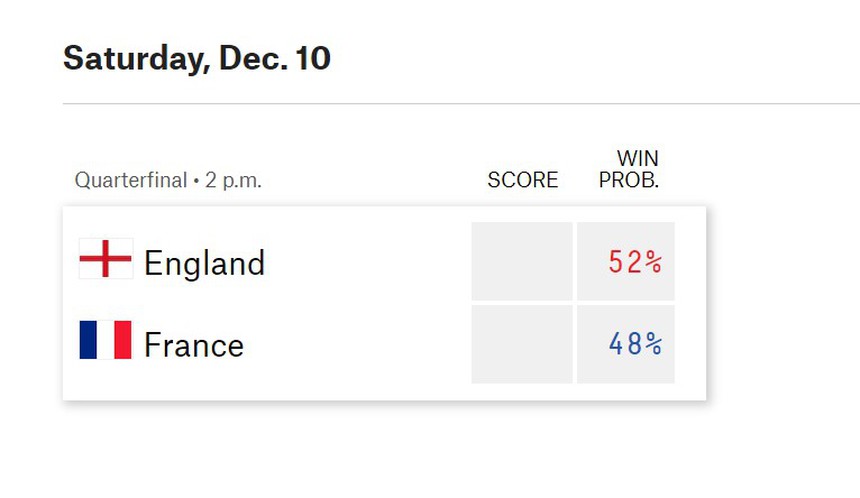Click the France tricolor flag icon
This screenshot has width=860, height=498.
point(105,340)
